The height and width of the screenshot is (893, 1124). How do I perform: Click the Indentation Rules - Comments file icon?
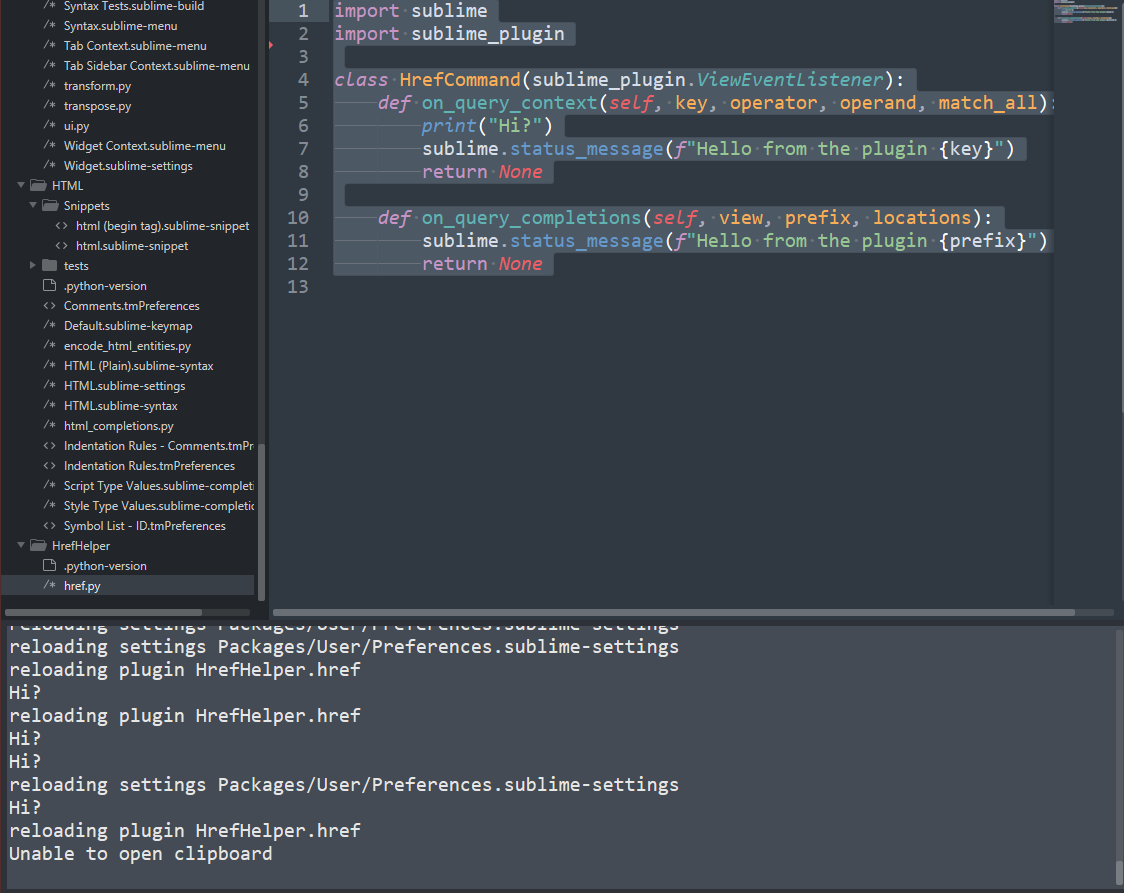(x=49, y=445)
